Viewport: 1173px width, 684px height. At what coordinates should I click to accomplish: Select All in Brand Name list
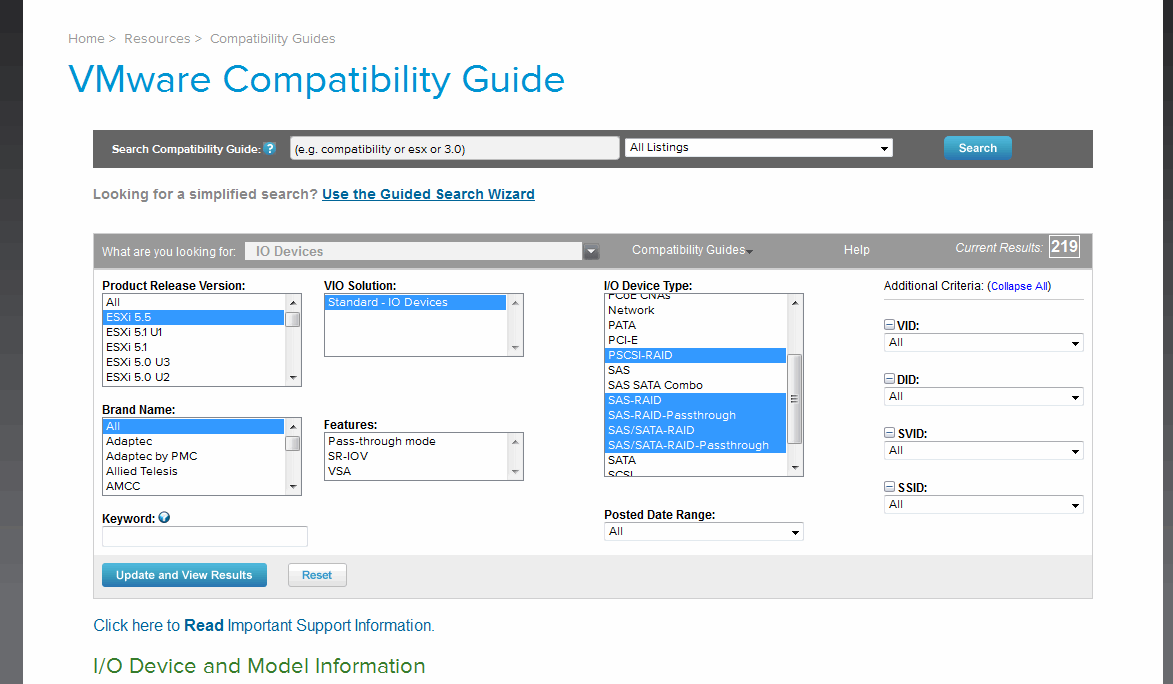193,427
